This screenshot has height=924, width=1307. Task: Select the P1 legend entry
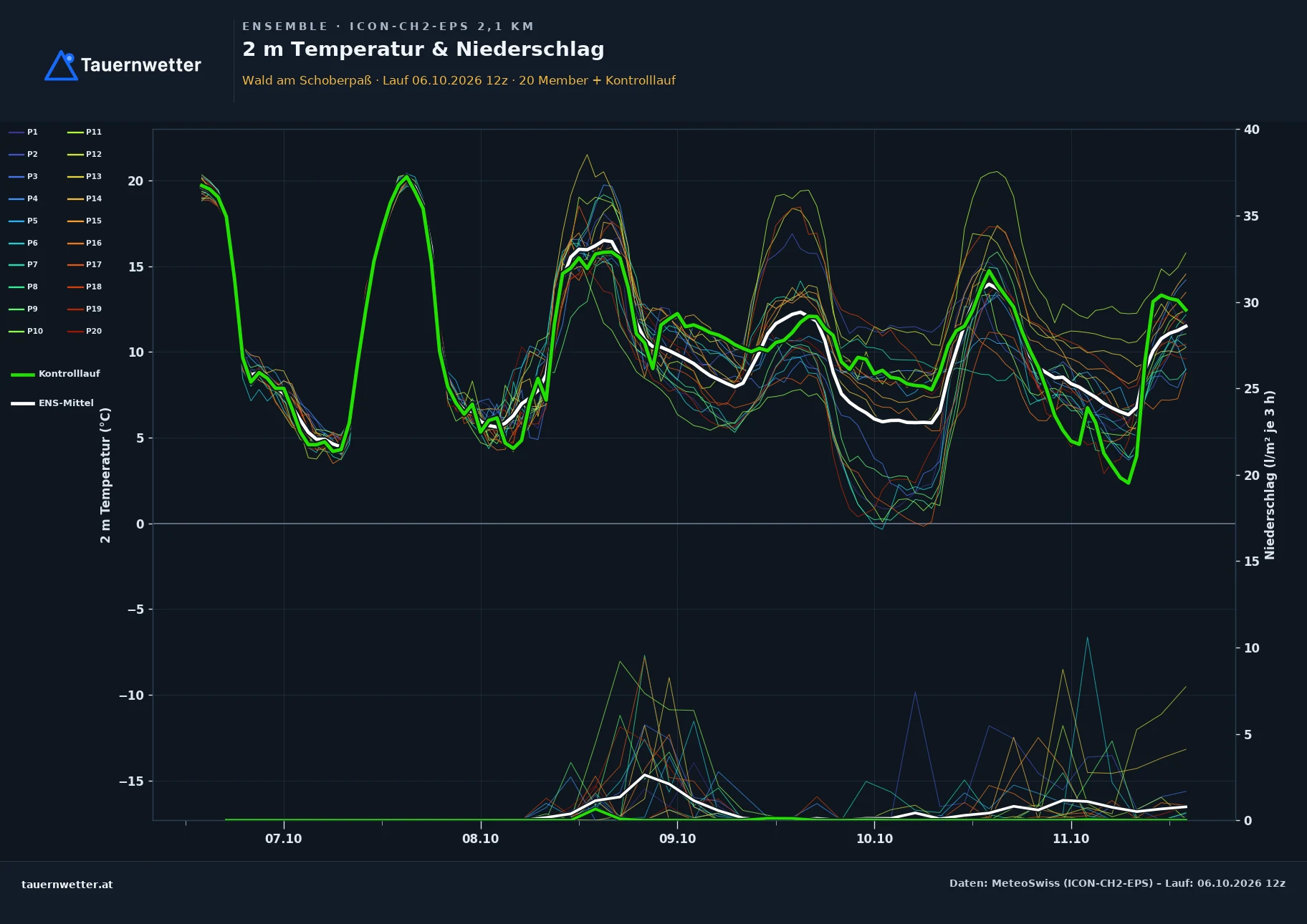pos(23,133)
